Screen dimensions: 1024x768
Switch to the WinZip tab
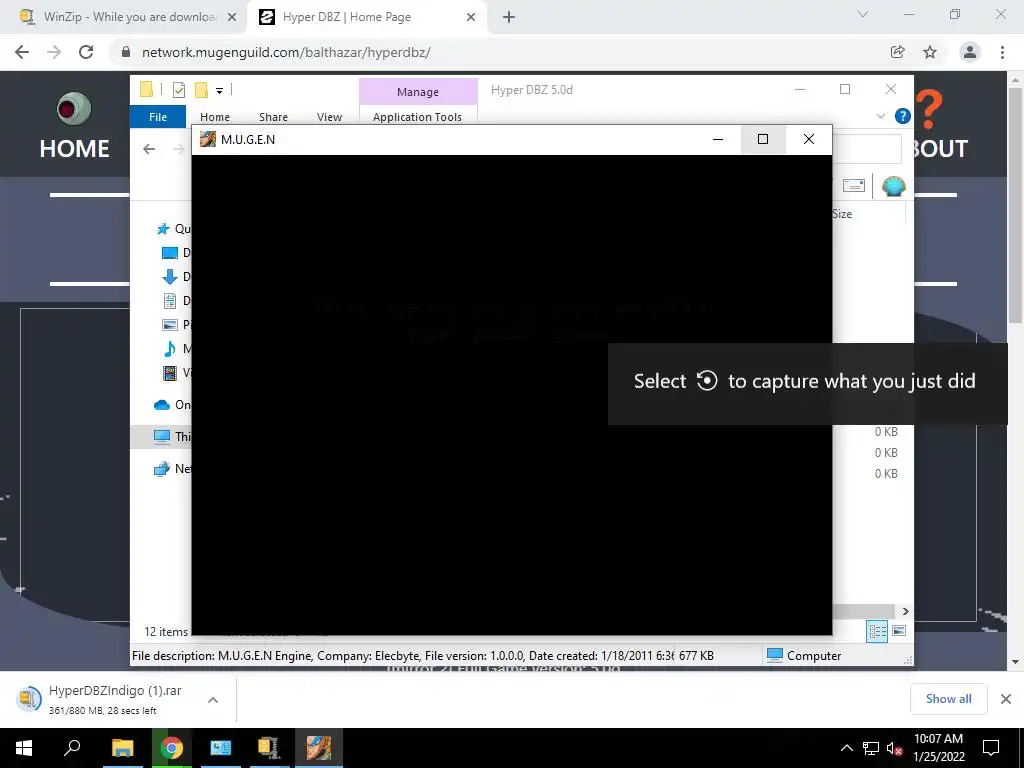pyautogui.click(x=123, y=18)
